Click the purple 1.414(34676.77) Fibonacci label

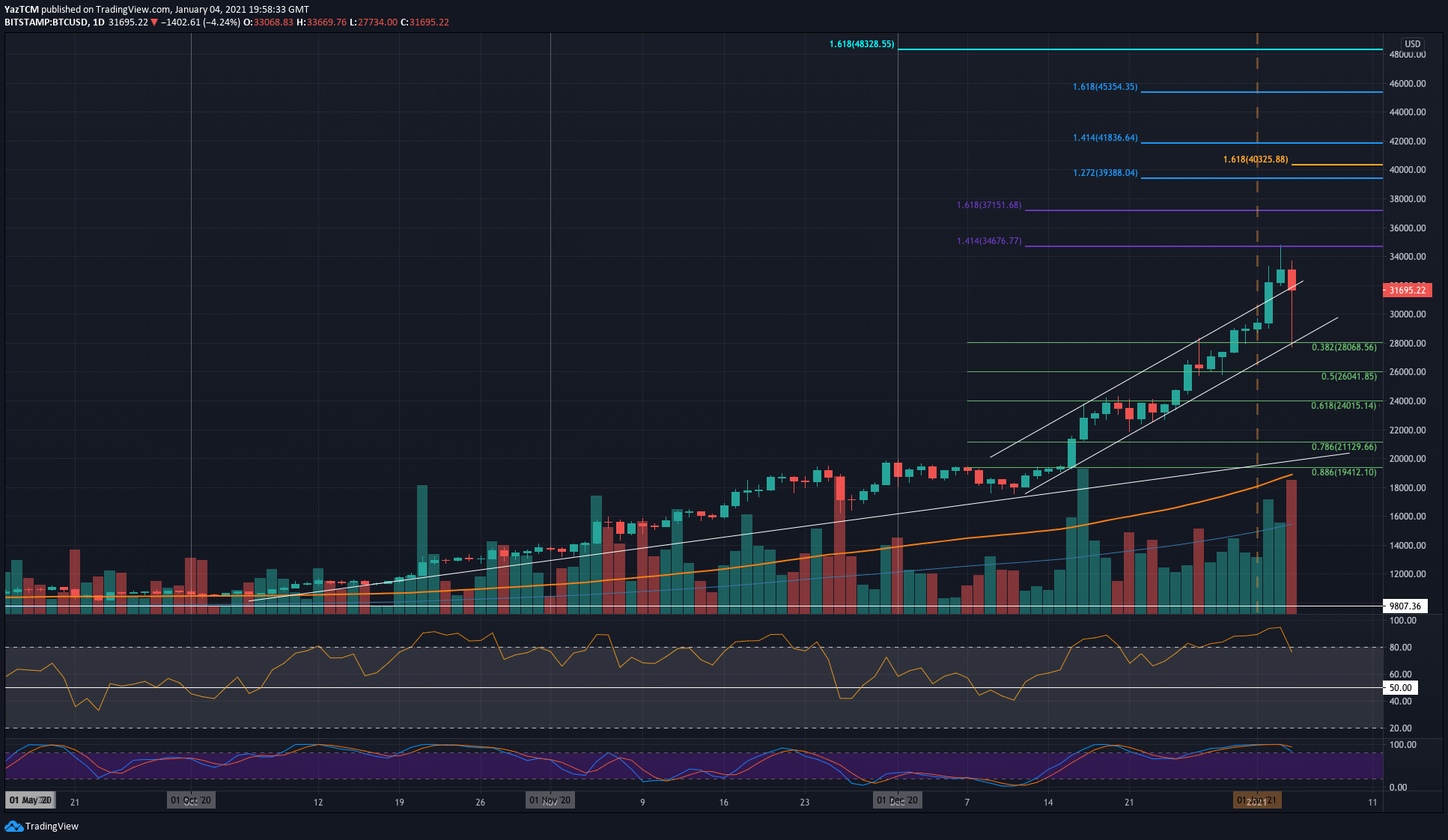(x=988, y=241)
